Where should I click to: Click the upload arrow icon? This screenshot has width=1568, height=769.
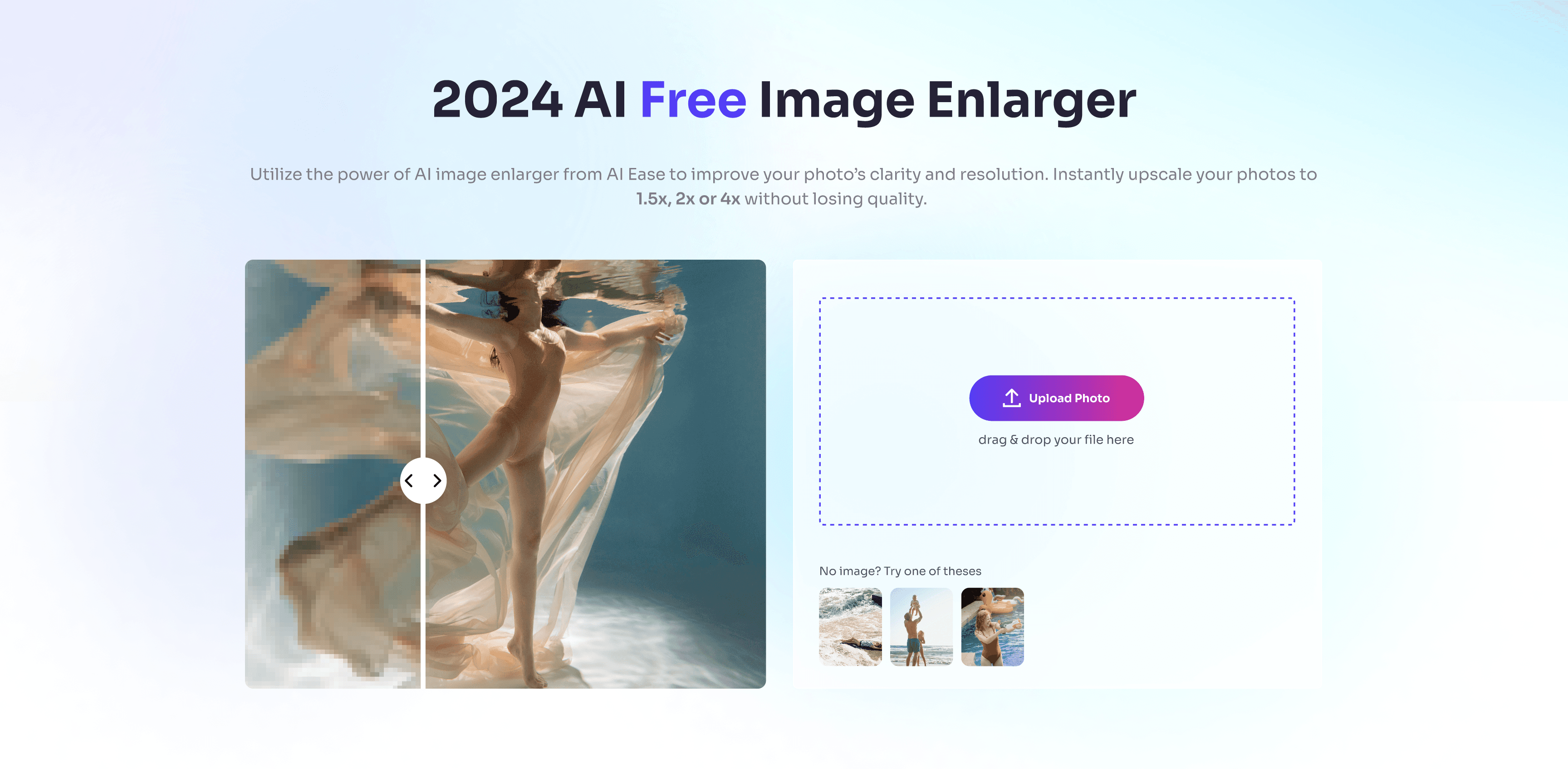pyautogui.click(x=1011, y=398)
